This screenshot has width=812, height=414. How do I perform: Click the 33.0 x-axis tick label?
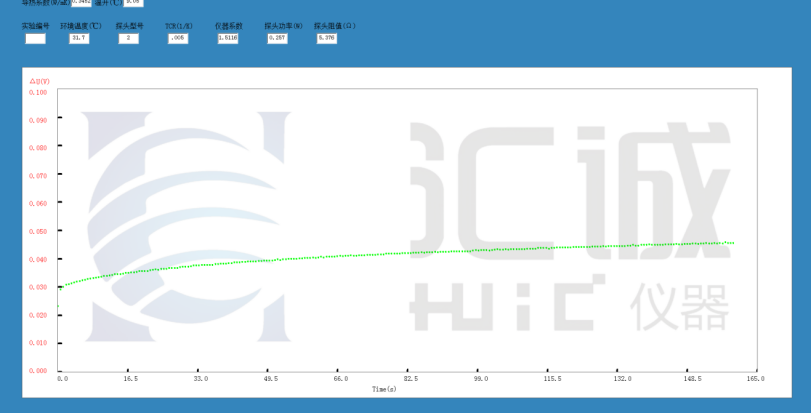click(200, 379)
